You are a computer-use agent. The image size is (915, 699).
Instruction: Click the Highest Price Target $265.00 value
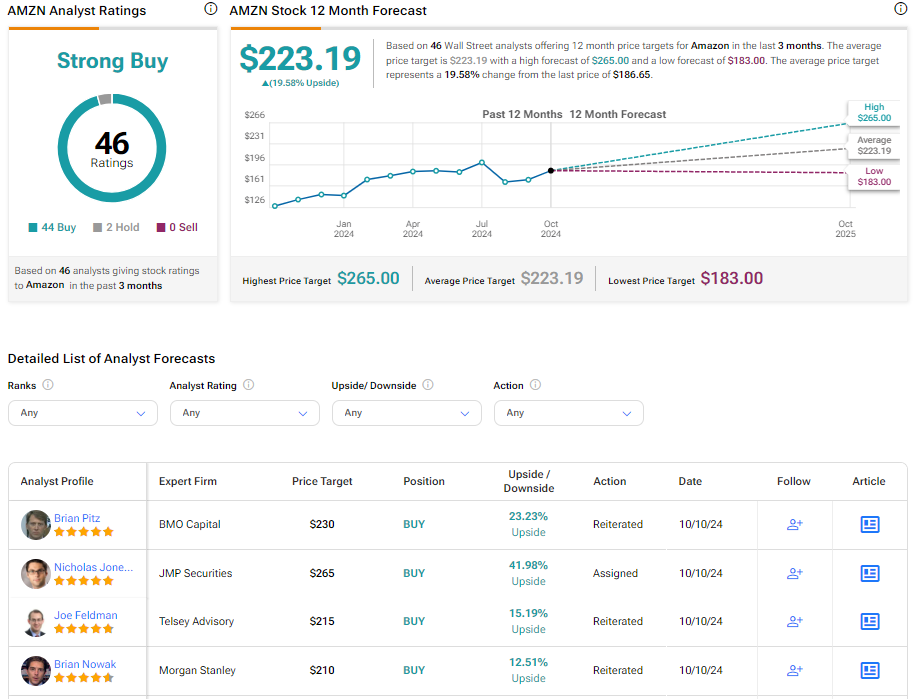coord(368,278)
